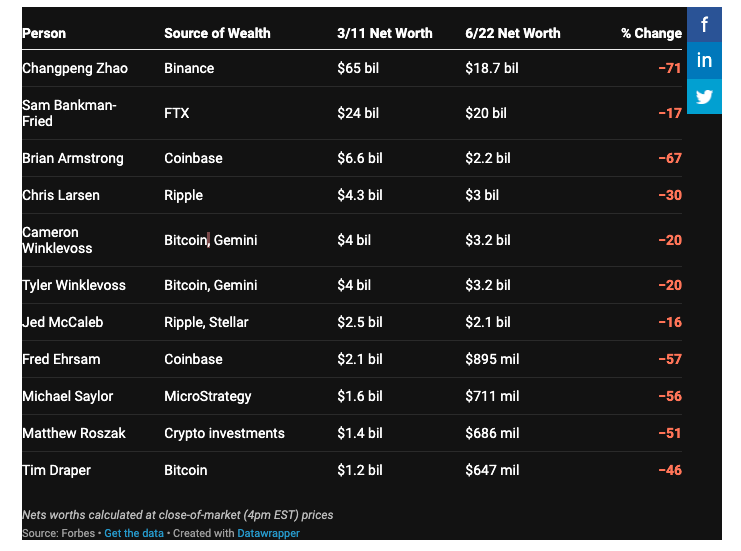This screenshot has height=551, width=741.
Task: Click the 6/22 Net Worth header
Action: tap(513, 33)
